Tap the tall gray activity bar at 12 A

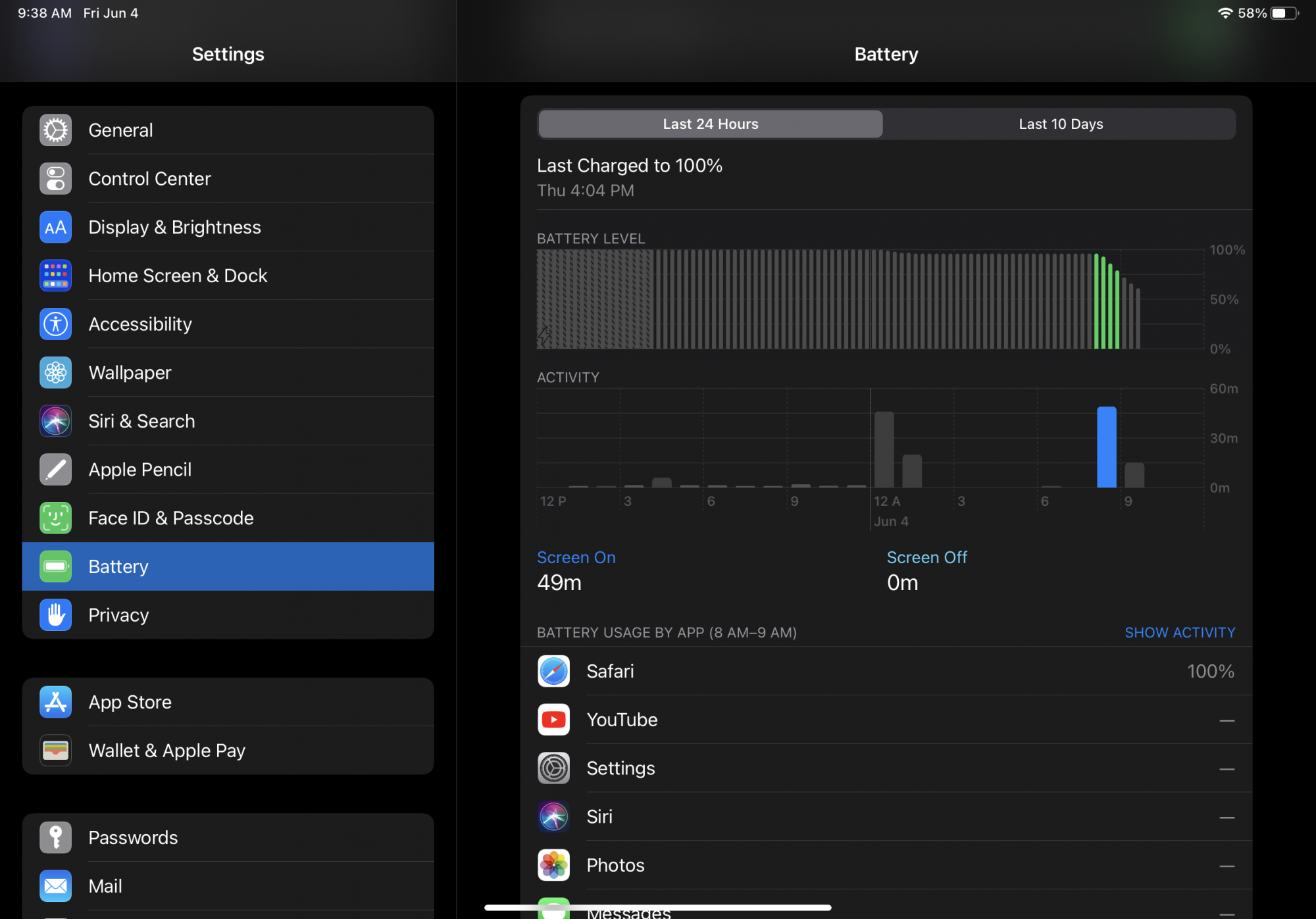coord(884,450)
